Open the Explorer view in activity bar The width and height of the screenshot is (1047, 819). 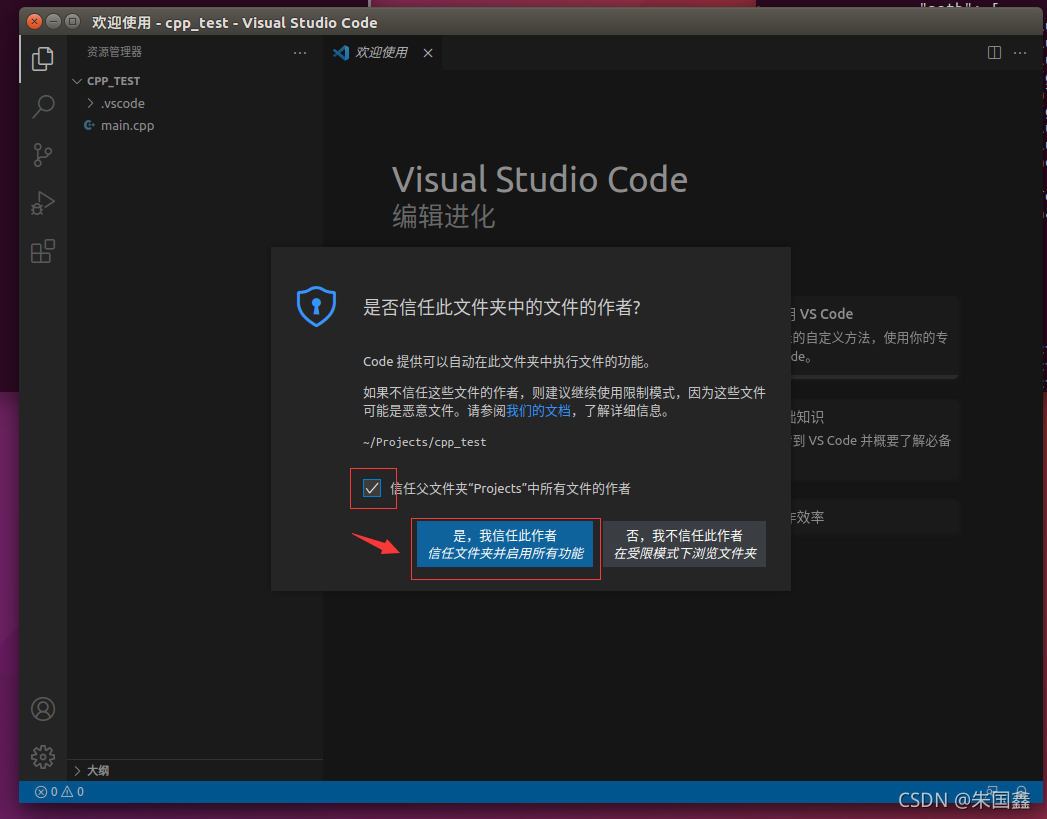pyautogui.click(x=43, y=59)
